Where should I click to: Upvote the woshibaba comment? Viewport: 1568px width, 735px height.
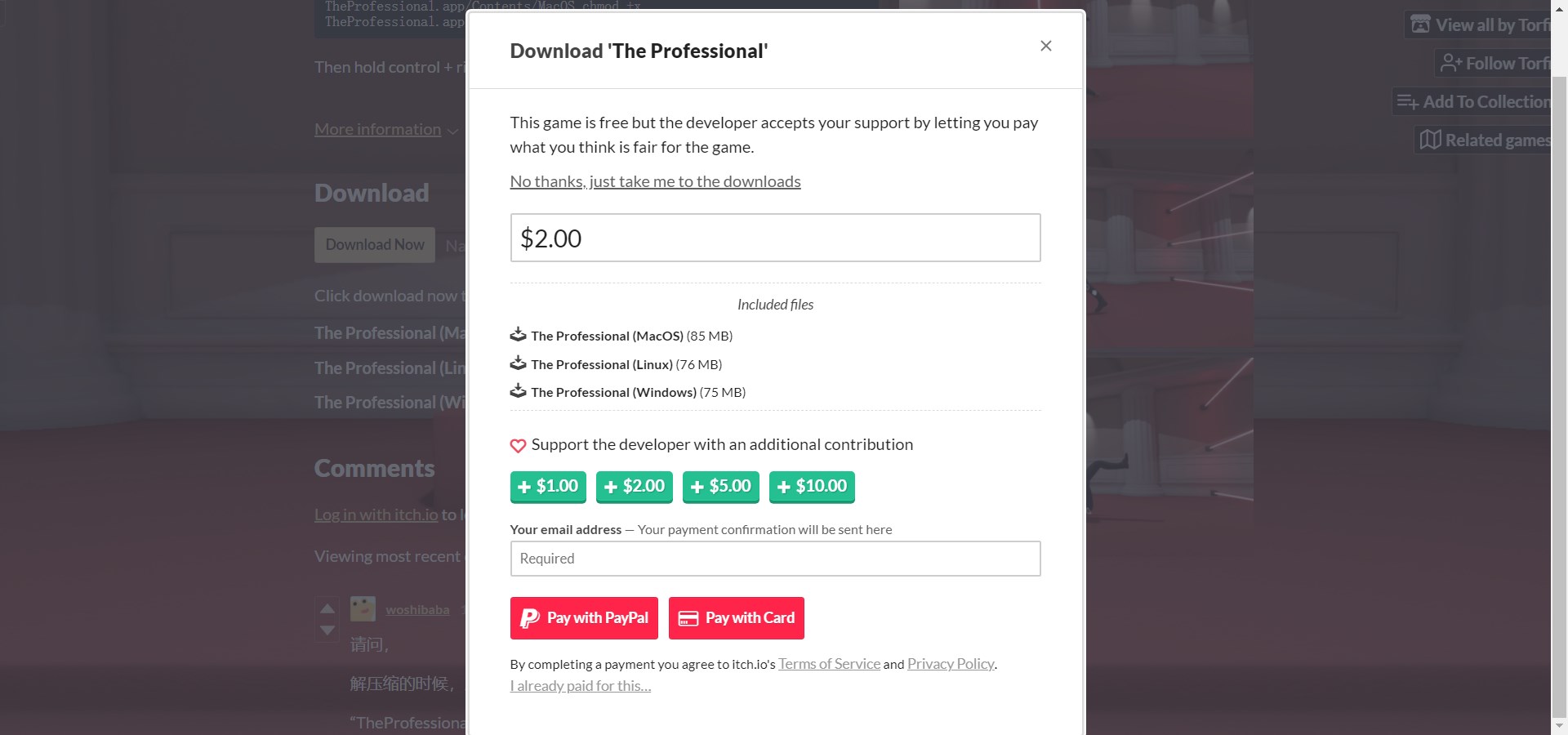pos(327,608)
